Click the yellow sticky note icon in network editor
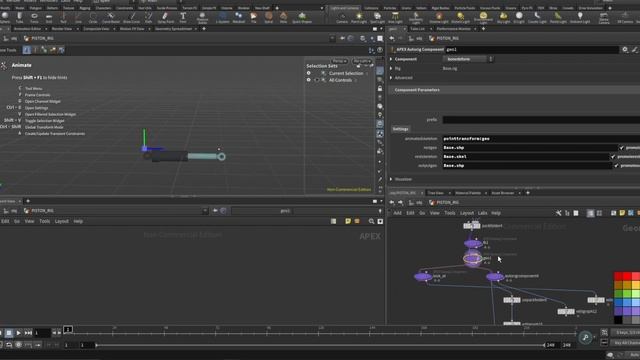Screen dimensions: 640x360 [x=622, y=213]
